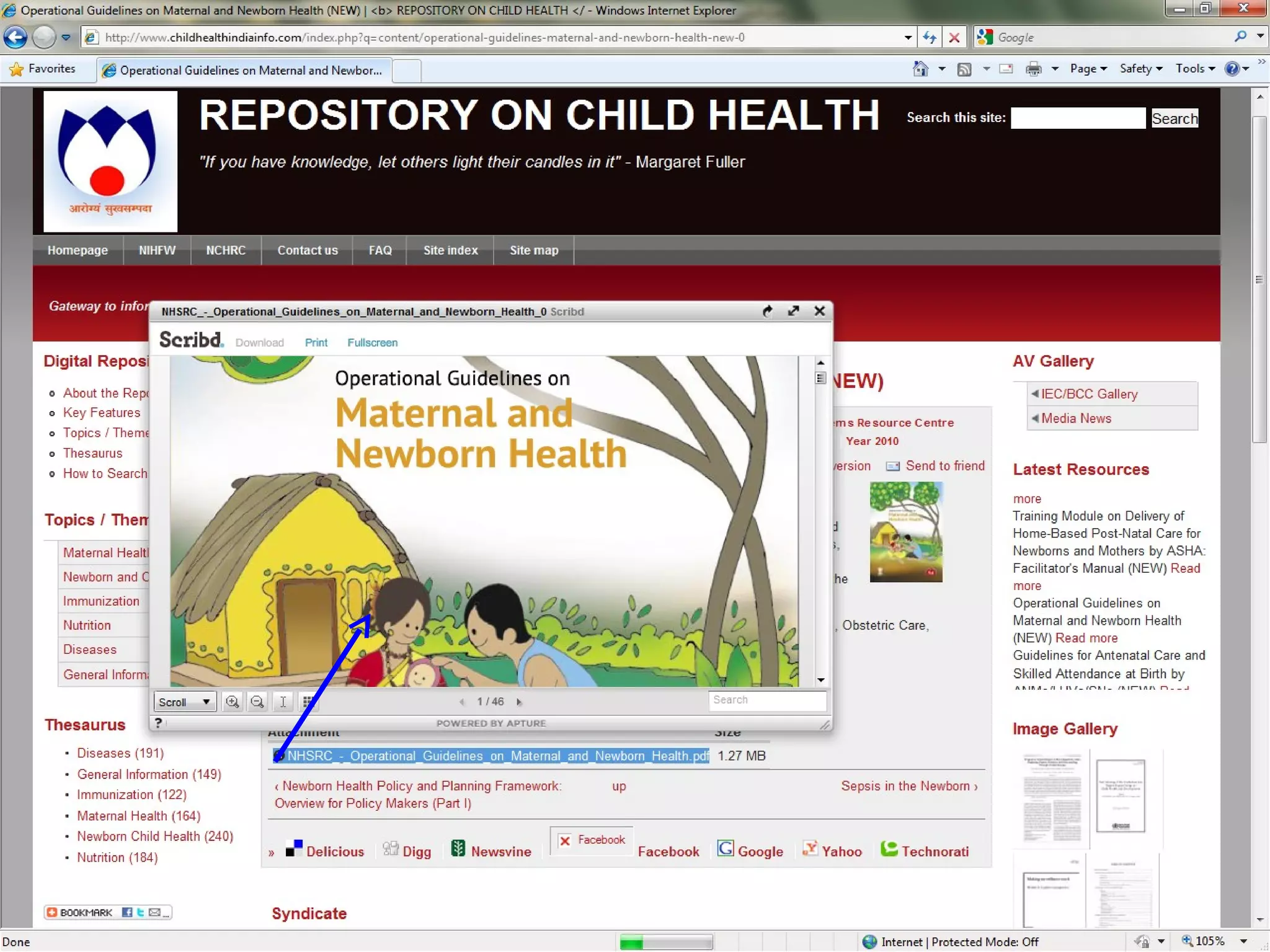The height and width of the screenshot is (952, 1270).
Task: Switch to thumbnail grid view in viewer
Action: click(x=307, y=702)
